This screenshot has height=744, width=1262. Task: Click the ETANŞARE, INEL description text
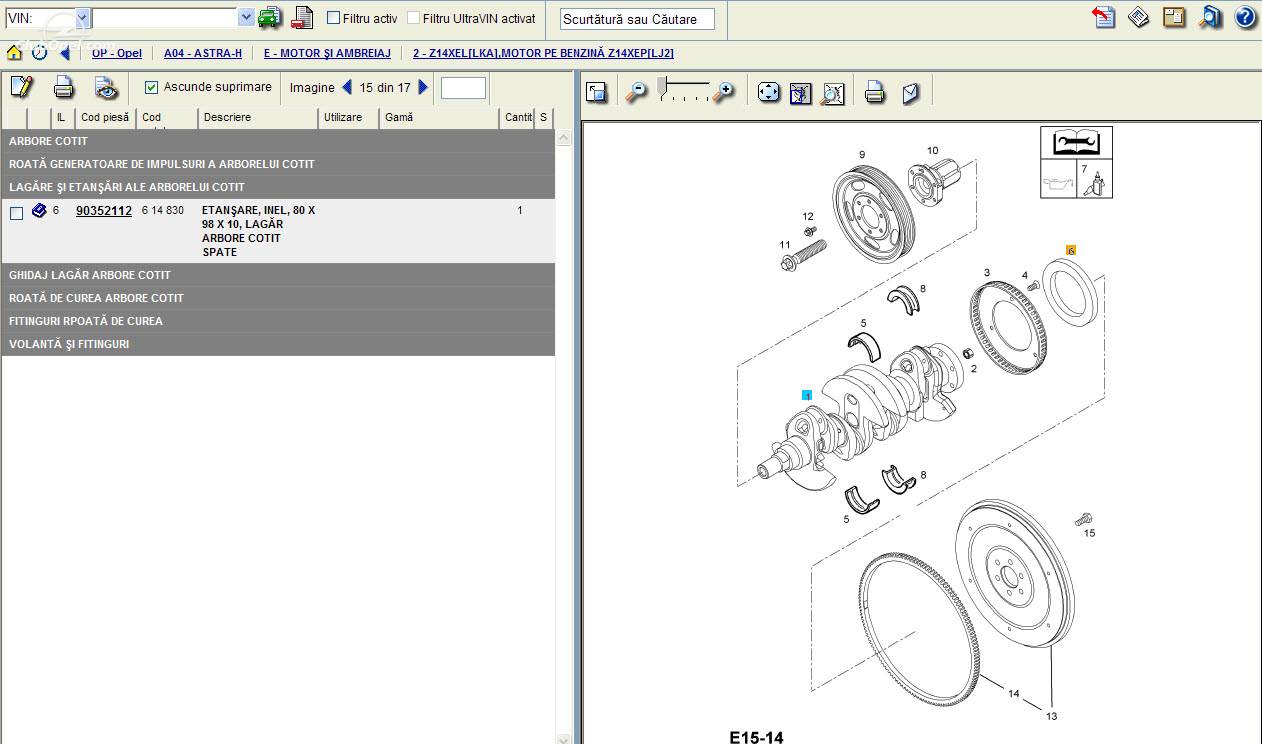pos(258,231)
